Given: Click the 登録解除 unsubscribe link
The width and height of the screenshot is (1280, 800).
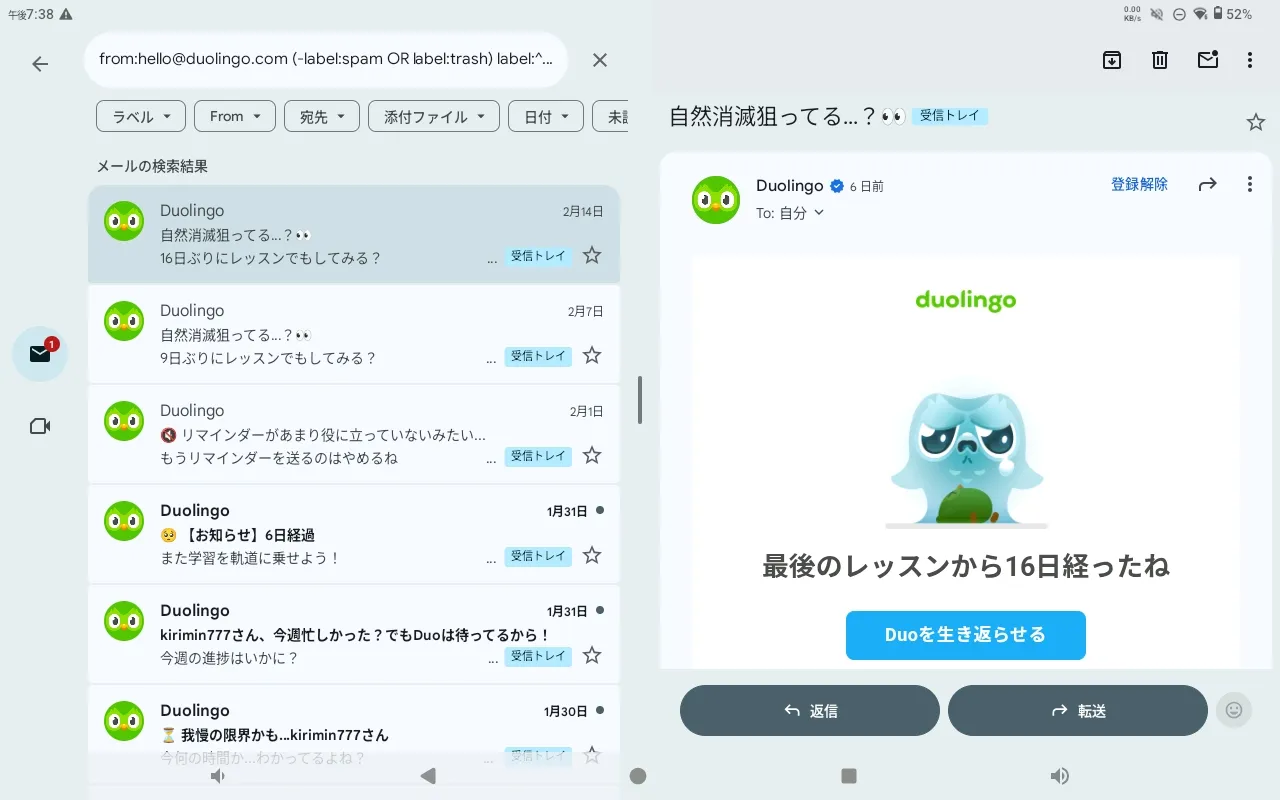Looking at the screenshot, I should pos(1139,184).
